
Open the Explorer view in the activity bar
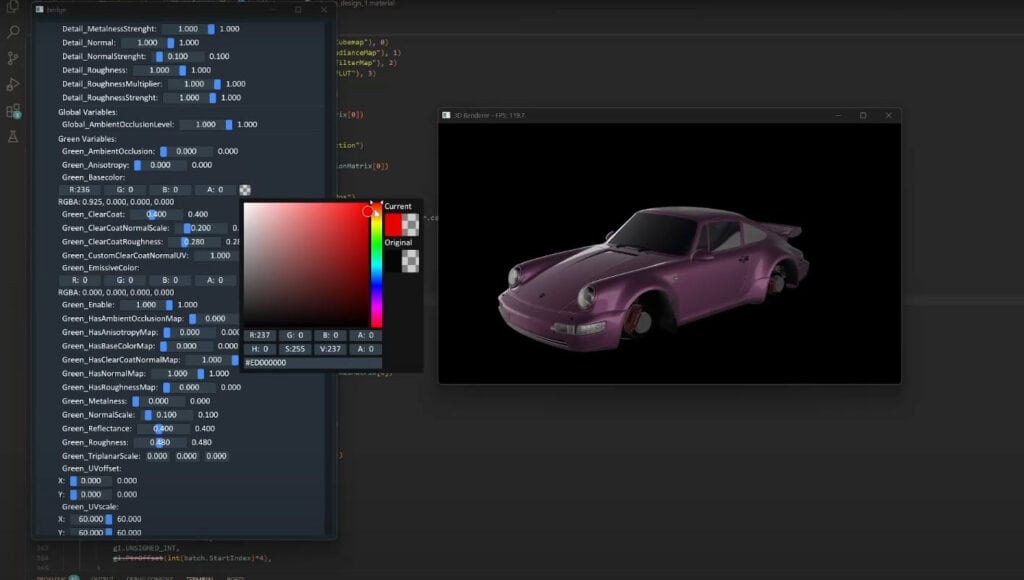(x=13, y=7)
